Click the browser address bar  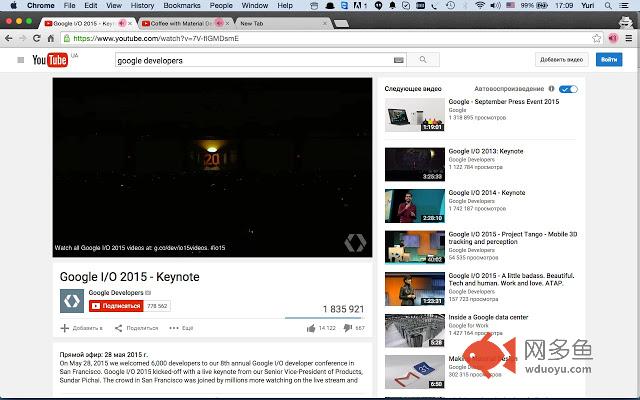331,38
